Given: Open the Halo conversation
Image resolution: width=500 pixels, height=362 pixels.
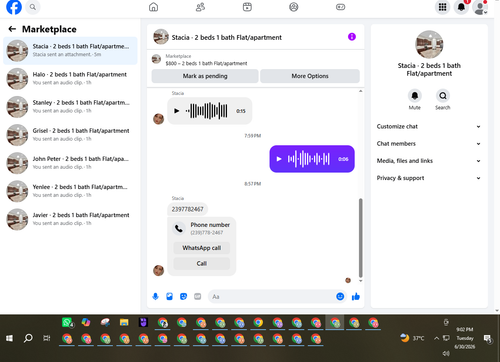Looking at the screenshot, I should pos(70,79).
